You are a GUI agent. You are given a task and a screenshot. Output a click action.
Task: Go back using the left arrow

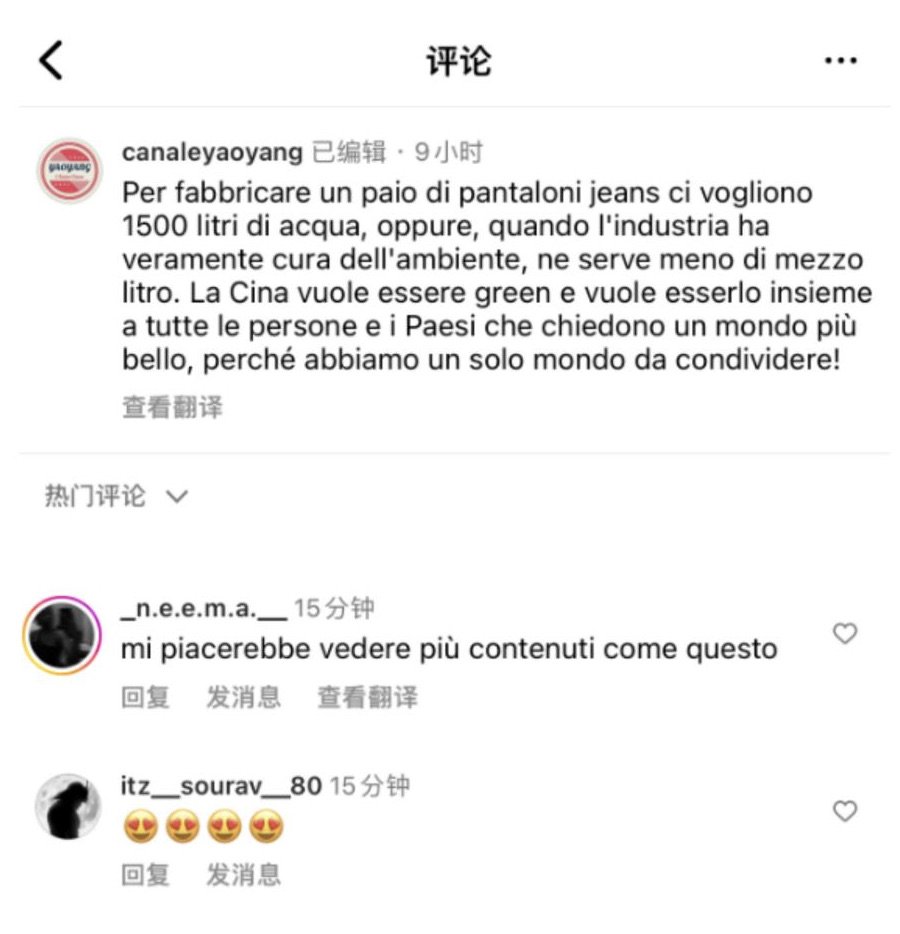51,60
